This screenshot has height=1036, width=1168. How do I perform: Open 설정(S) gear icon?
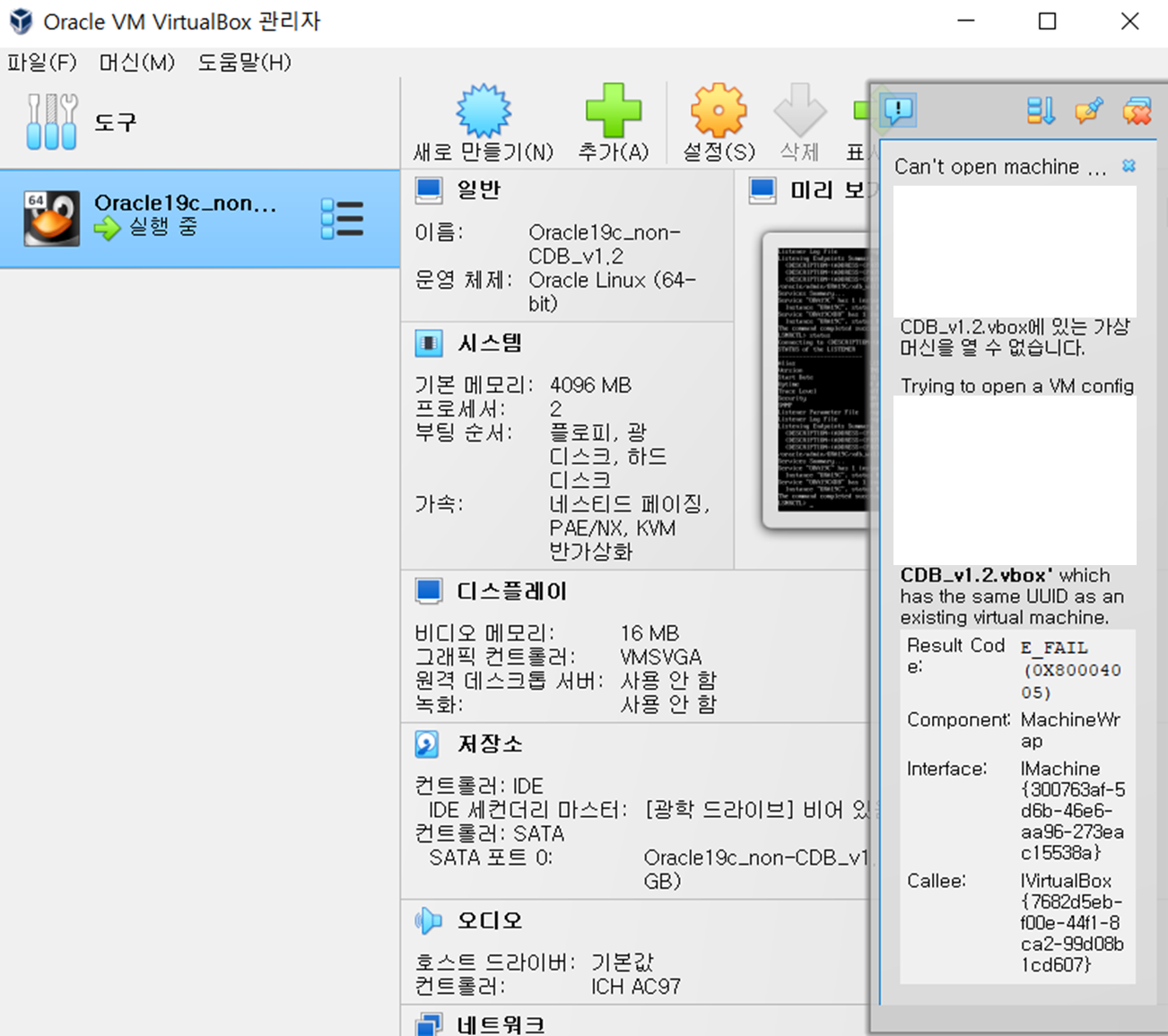(719, 111)
